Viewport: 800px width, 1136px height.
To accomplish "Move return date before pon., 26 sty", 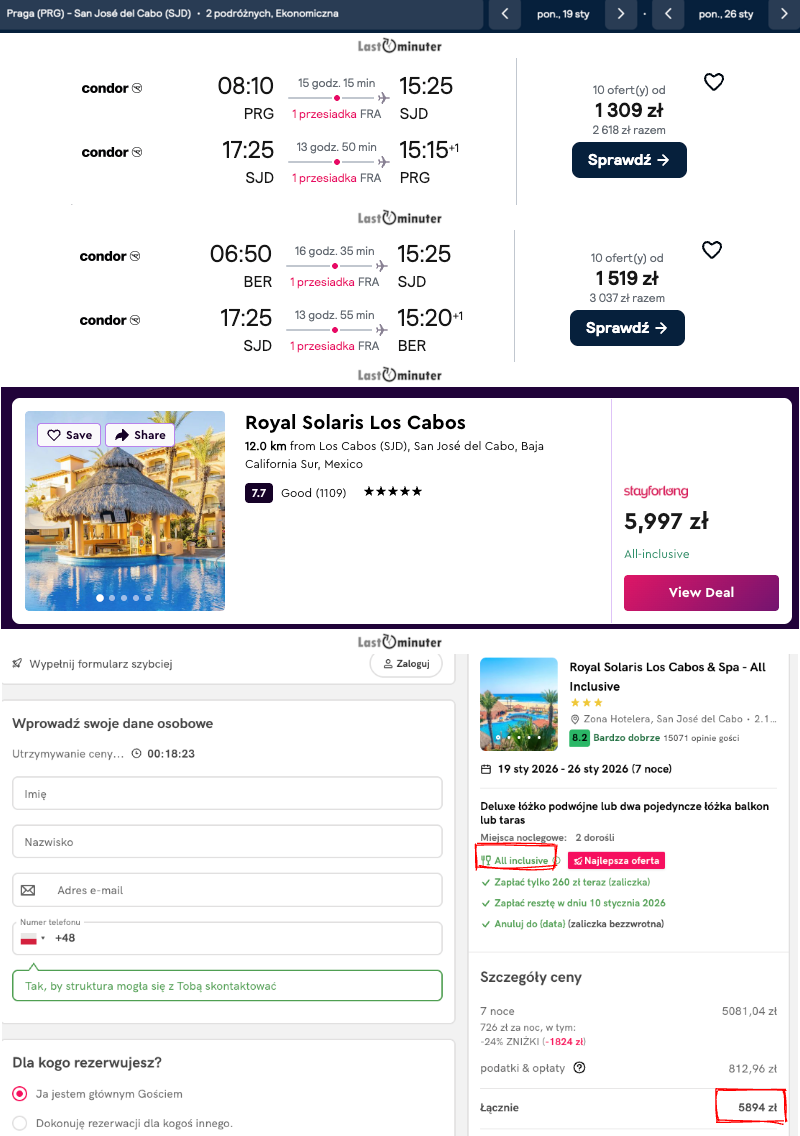I will click(667, 14).
